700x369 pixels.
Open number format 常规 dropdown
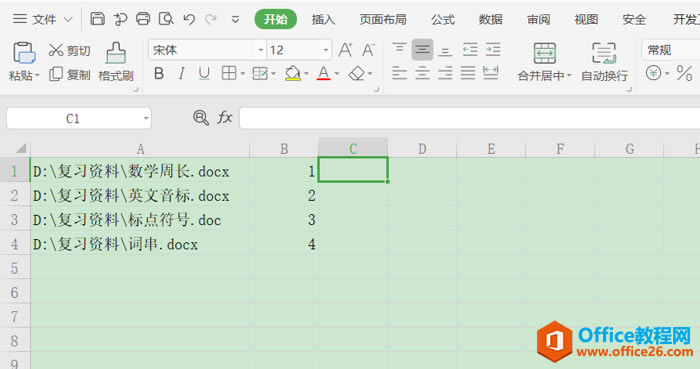click(x=671, y=50)
